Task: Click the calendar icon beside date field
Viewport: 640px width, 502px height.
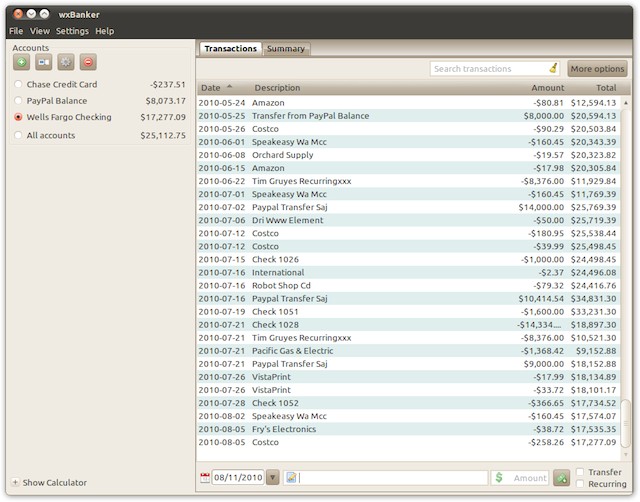Action: pos(205,478)
